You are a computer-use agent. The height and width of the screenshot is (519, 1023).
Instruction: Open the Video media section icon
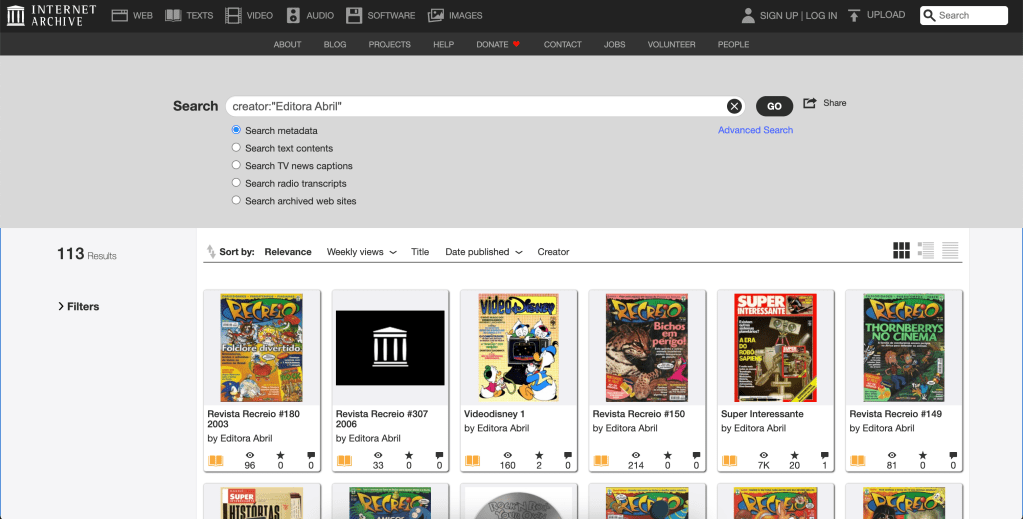(x=233, y=15)
